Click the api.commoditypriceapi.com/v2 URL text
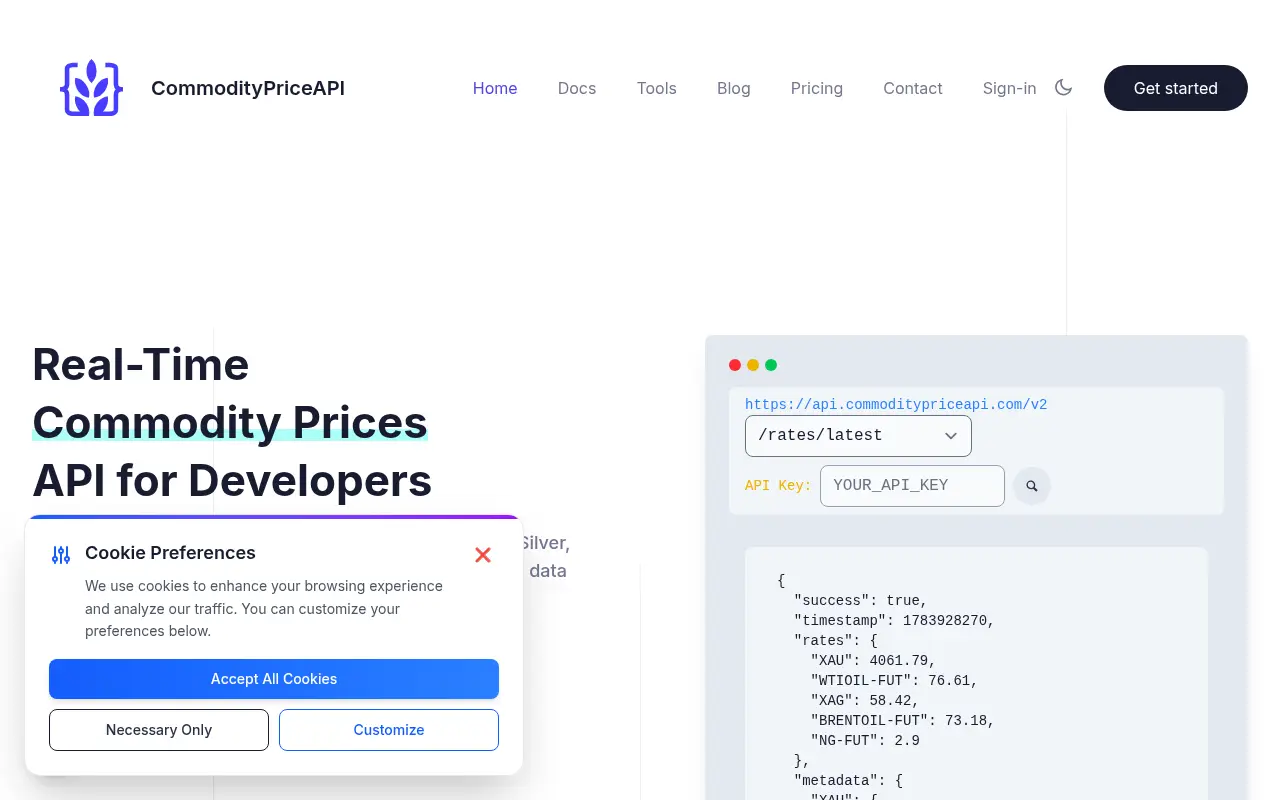Viewport: 1280px width, 800px height. [896, 405]
